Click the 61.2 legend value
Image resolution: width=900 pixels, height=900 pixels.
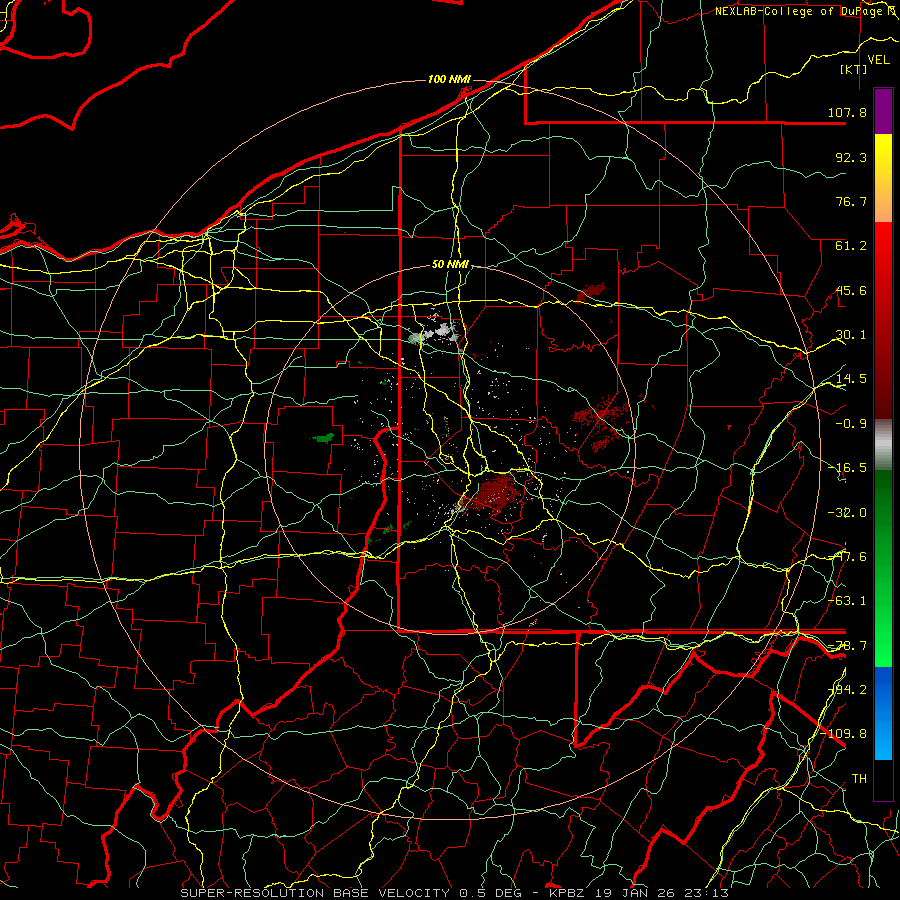coord(851,246)
